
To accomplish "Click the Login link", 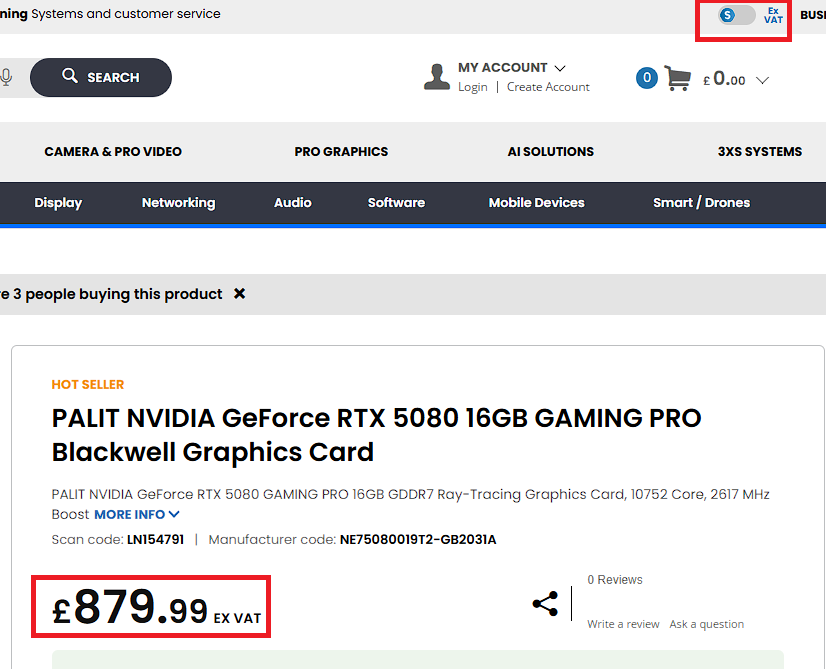I will [473, 87].
